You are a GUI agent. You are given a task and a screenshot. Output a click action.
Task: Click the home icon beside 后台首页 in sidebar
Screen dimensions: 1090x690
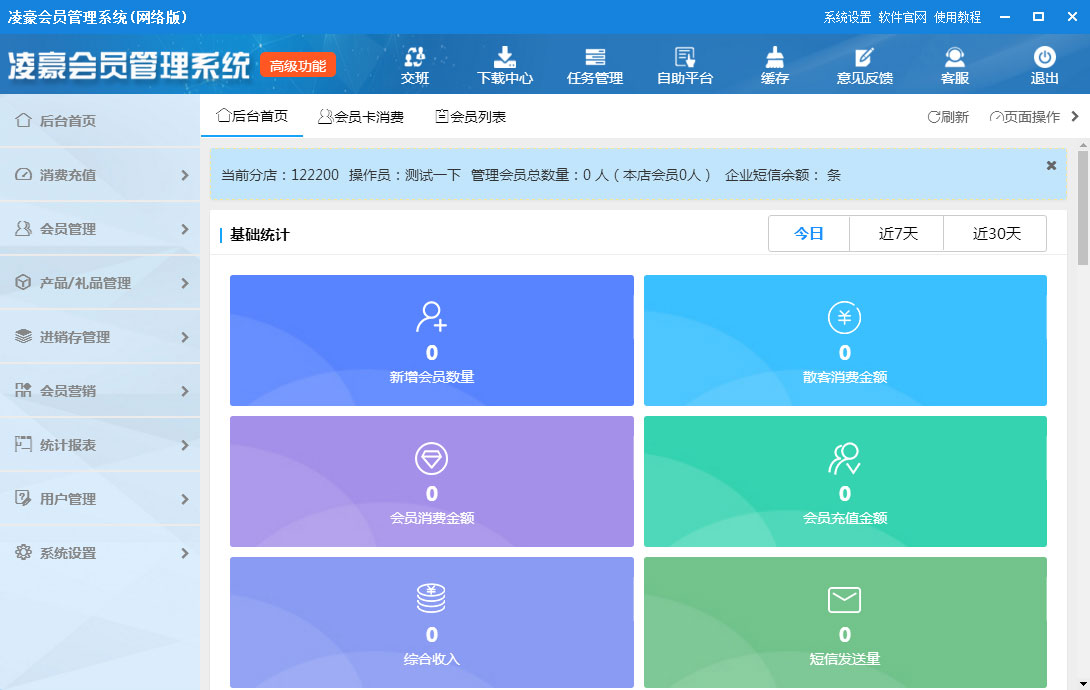(x=23, y=120)
